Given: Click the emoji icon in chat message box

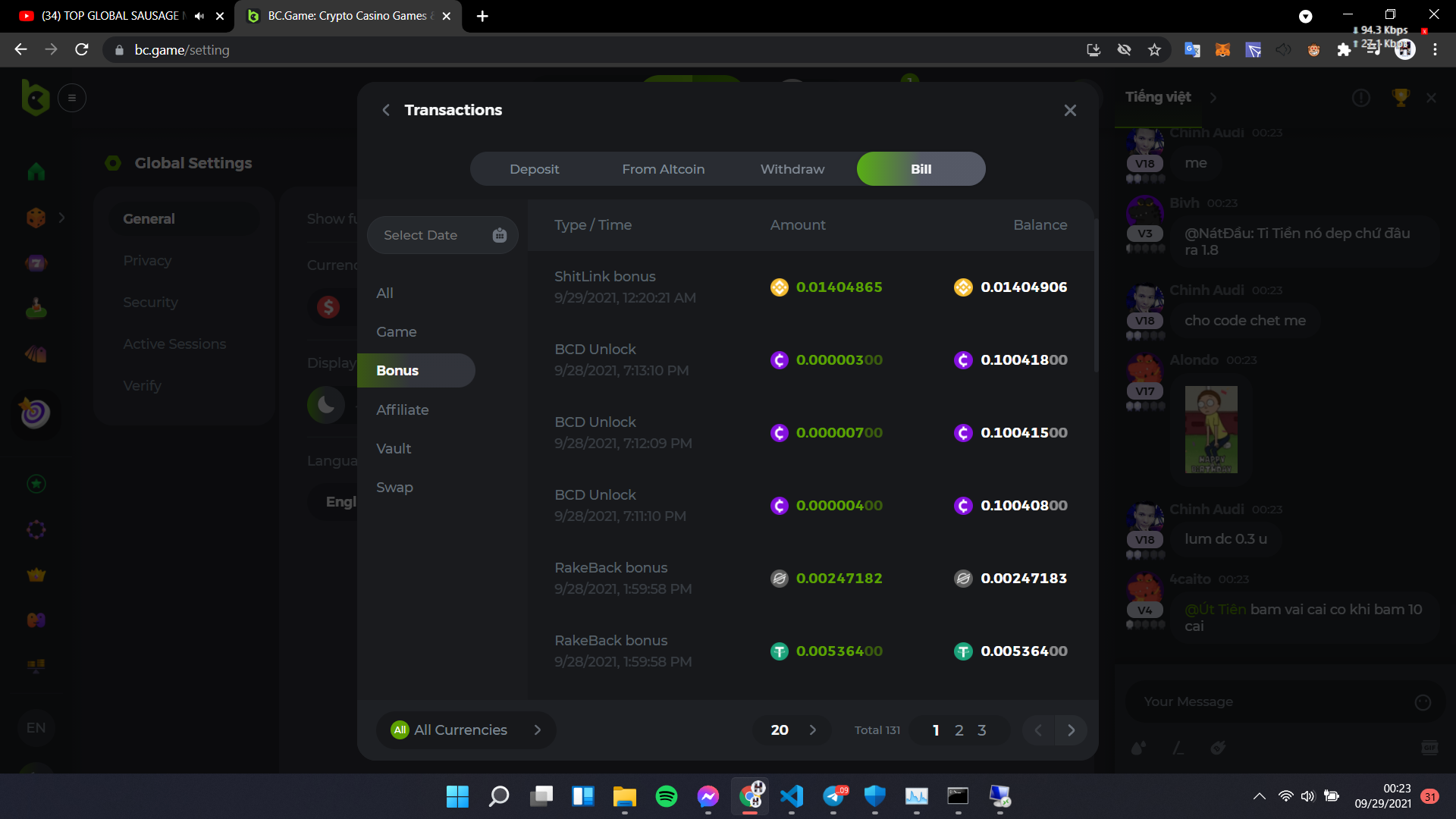Looking at the screenshot, I should [1423, 702].
